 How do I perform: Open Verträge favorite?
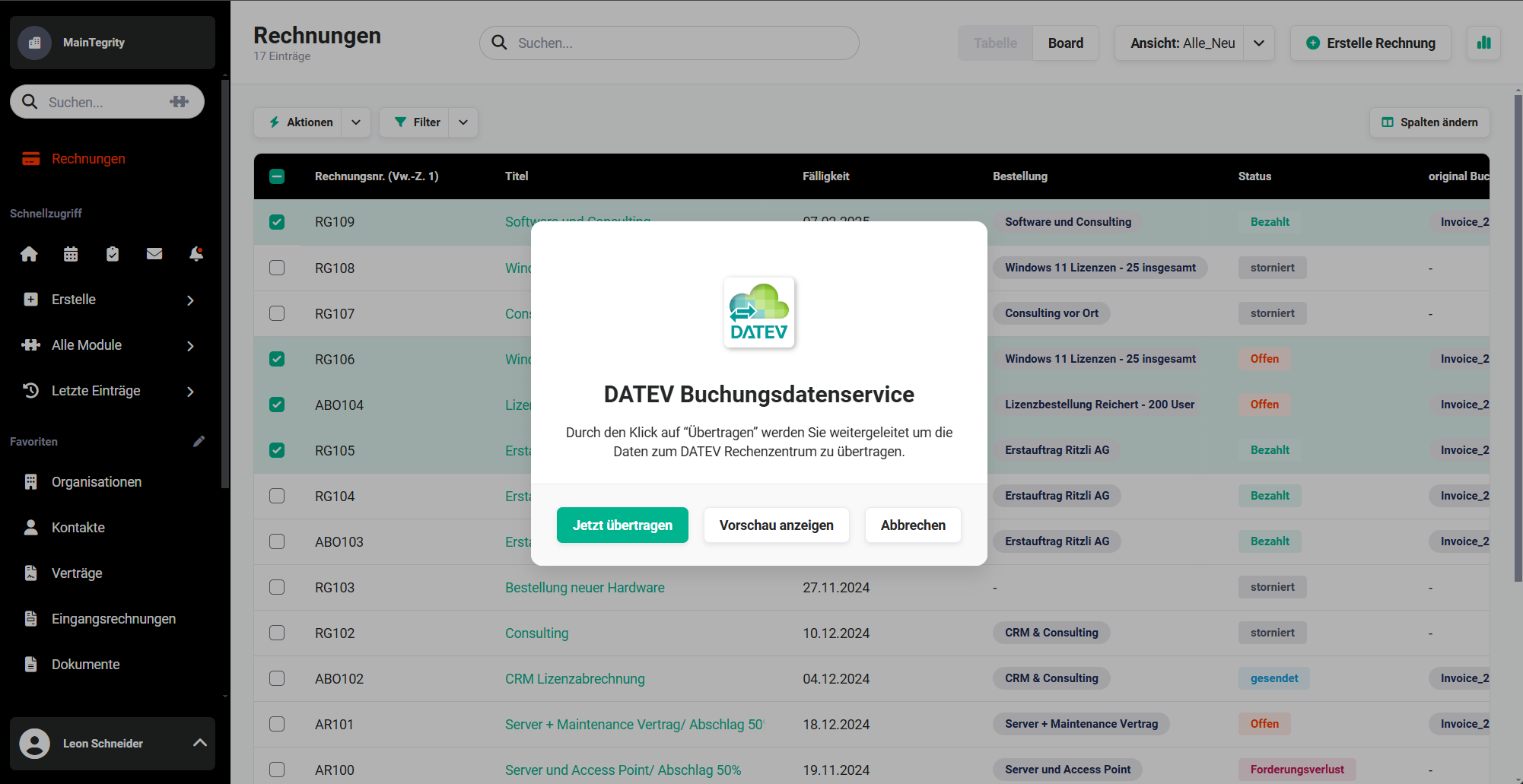[x=77, y=573]
